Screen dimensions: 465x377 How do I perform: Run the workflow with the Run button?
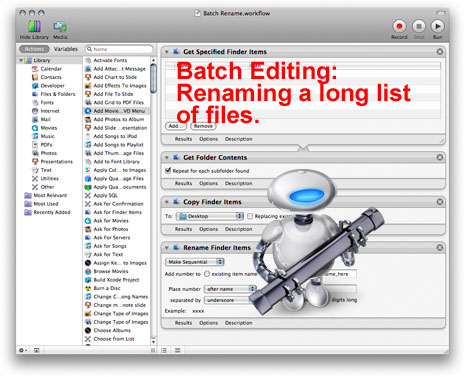(x=437, y=26)
